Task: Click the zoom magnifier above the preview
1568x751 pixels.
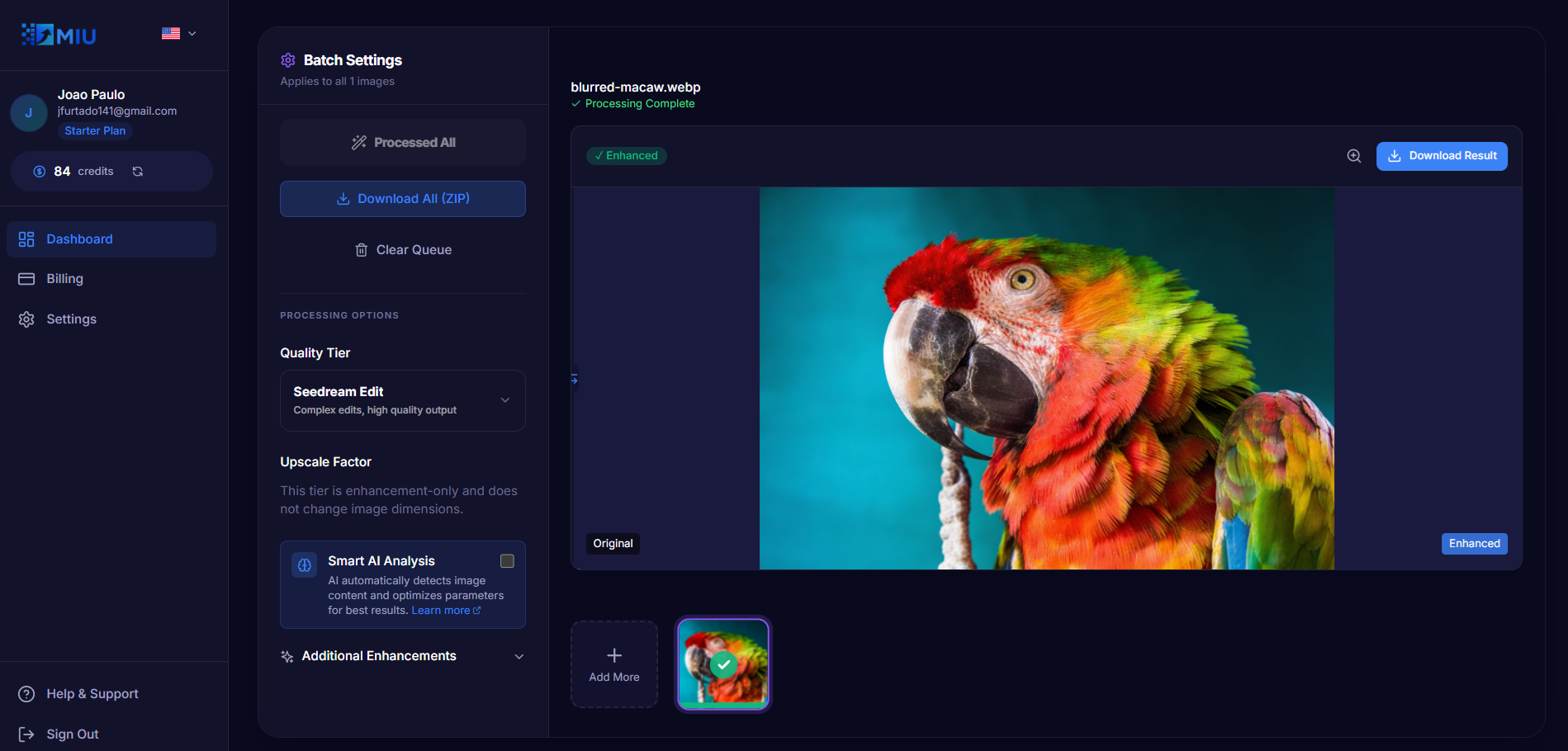Action: pyautogui.click(x=1353, y=155)
